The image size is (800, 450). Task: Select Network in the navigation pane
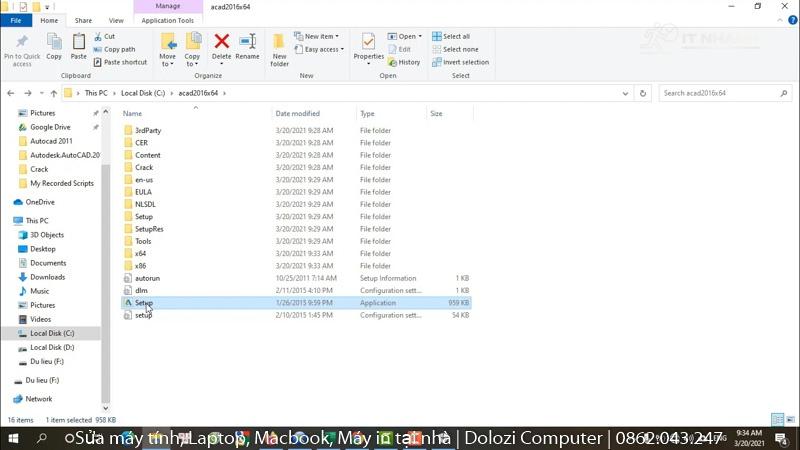point(39,399)
